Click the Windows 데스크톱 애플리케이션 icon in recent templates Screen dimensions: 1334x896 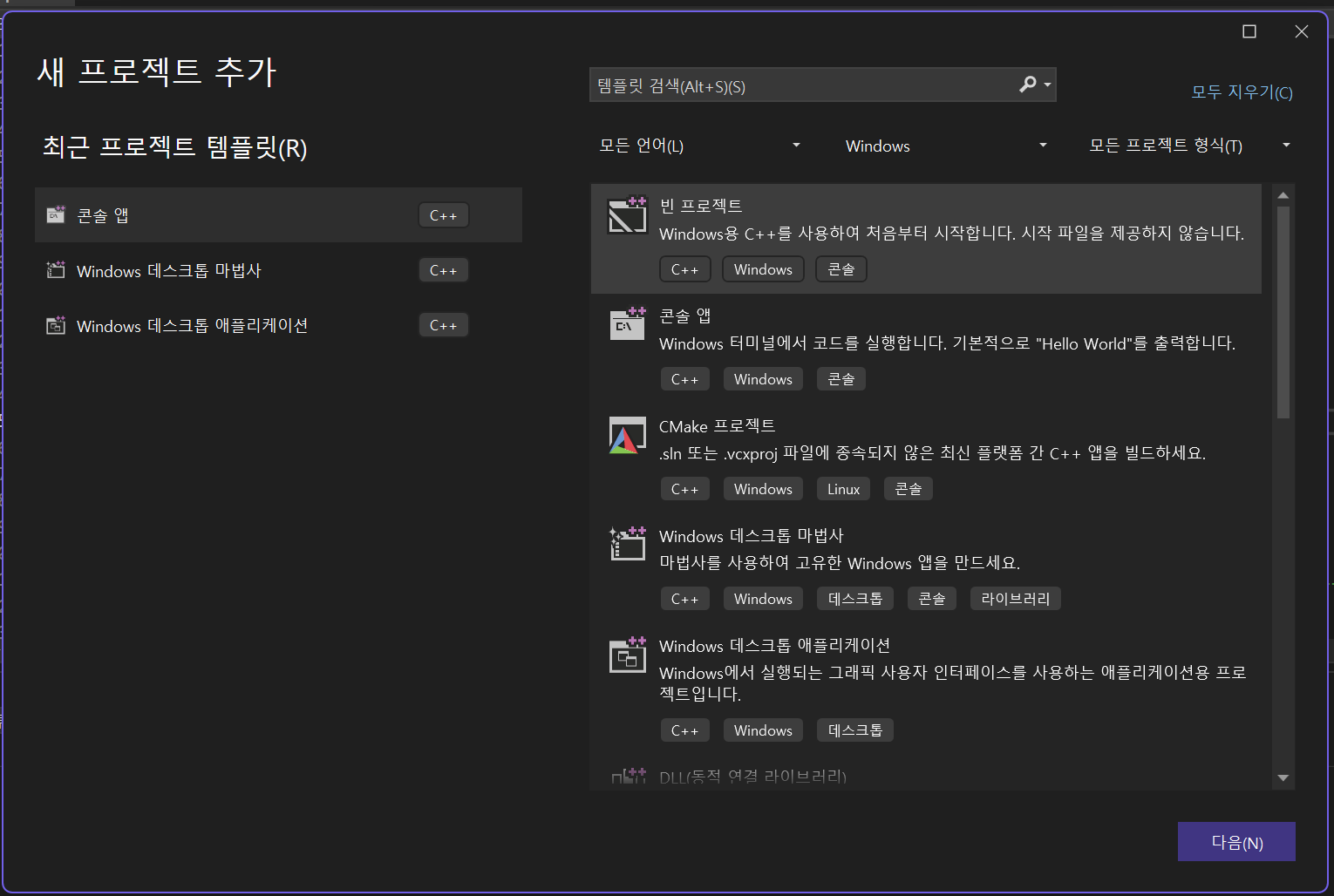[x=56, y=325]
